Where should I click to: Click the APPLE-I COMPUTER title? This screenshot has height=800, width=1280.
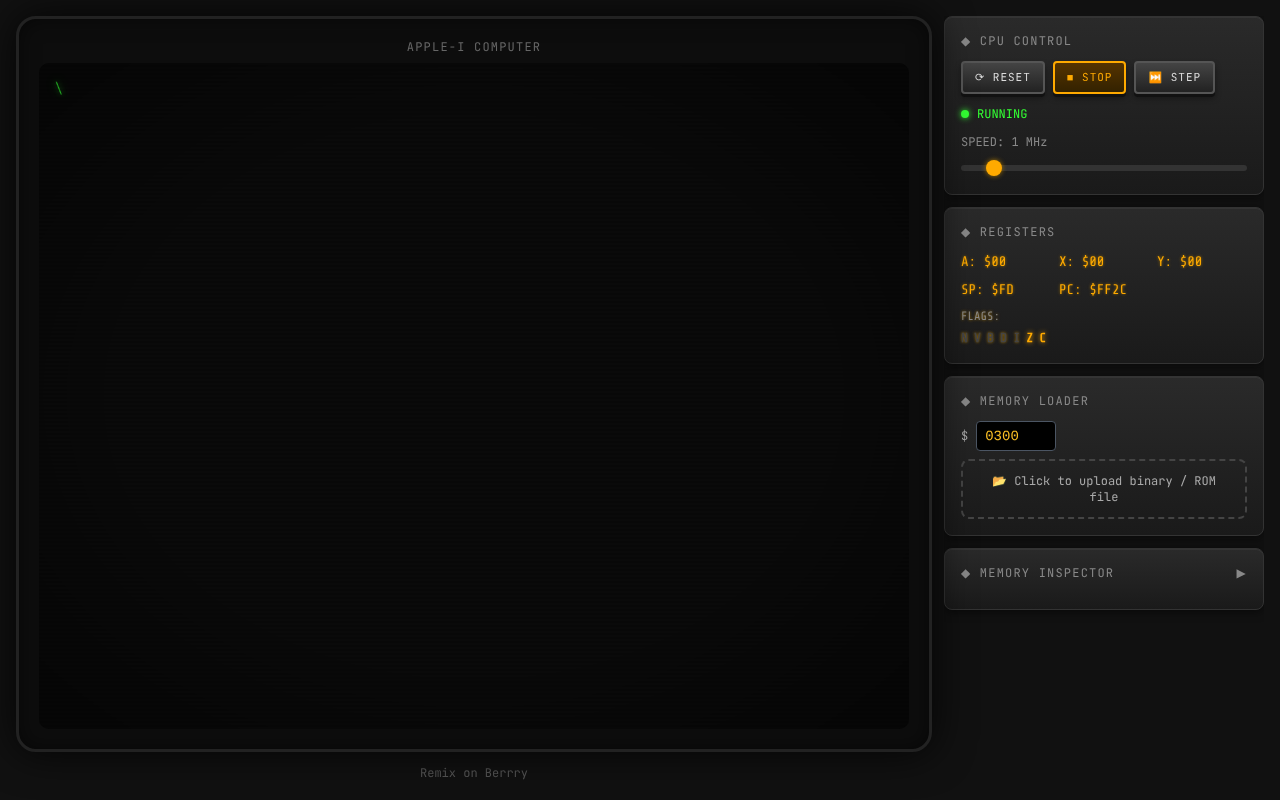click(474, 47)
